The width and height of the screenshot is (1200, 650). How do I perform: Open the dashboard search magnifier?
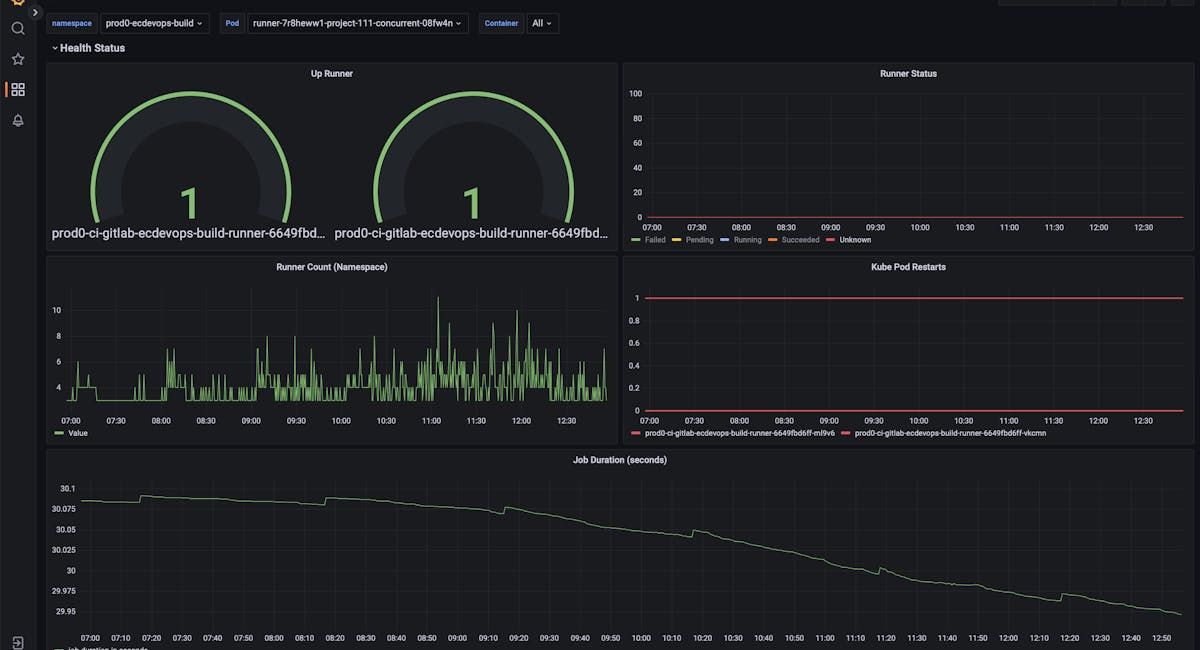click(17, 28)
